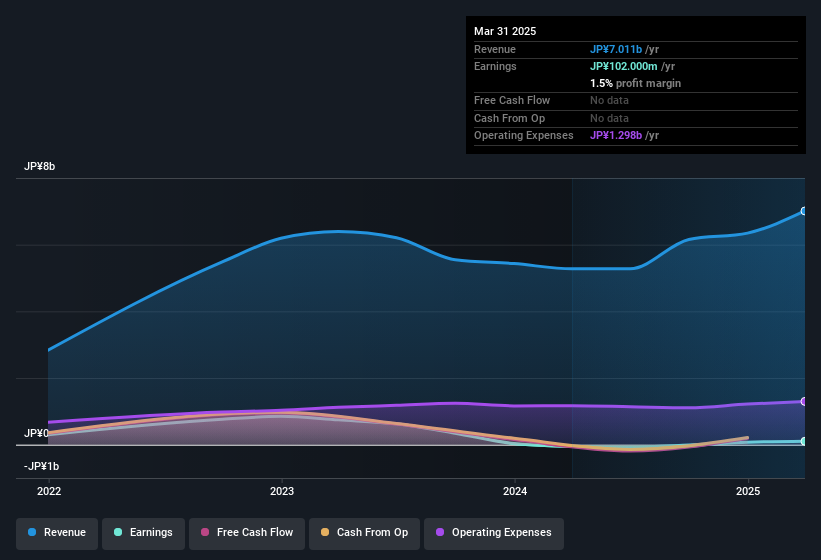Click the Operating Expenses tooltip row label

[524, 136]
